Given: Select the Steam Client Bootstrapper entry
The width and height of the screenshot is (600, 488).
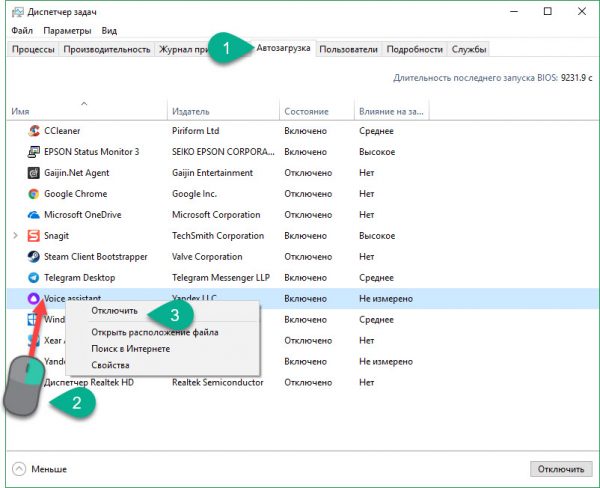Looking at the screenshot, I should pos(96,257).
